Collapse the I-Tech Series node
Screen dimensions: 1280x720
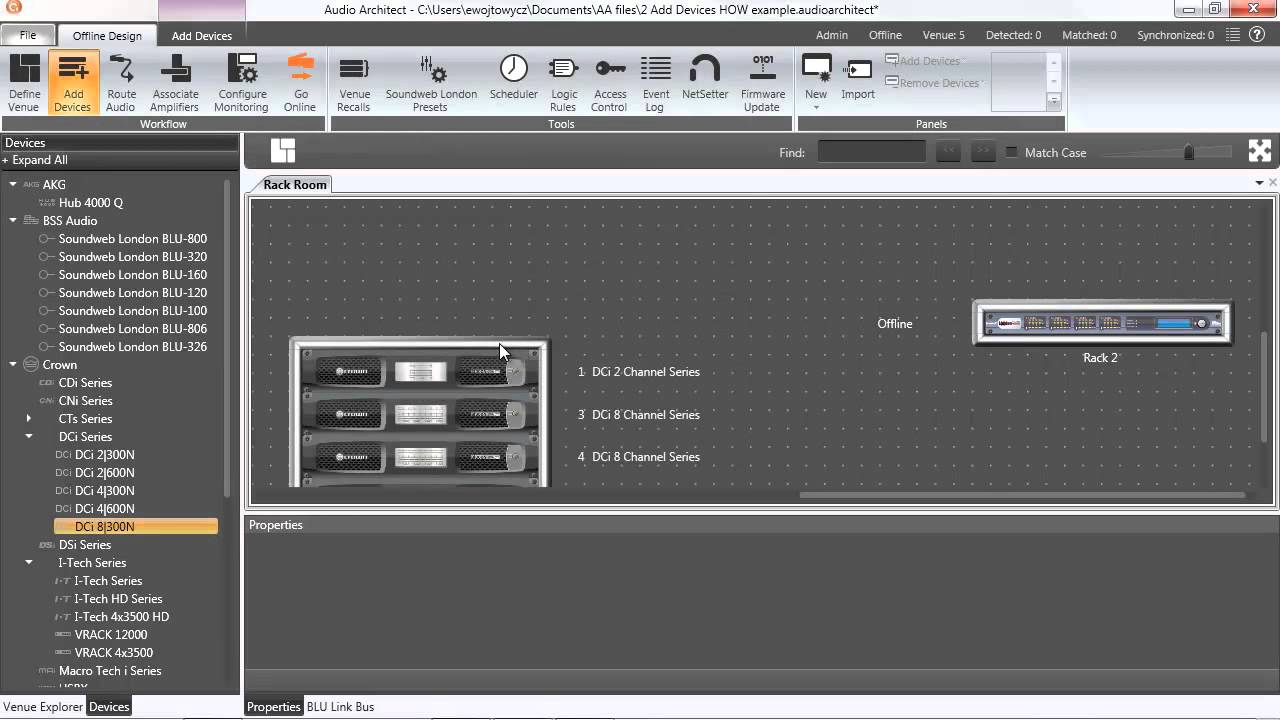(x=29, y=563)
